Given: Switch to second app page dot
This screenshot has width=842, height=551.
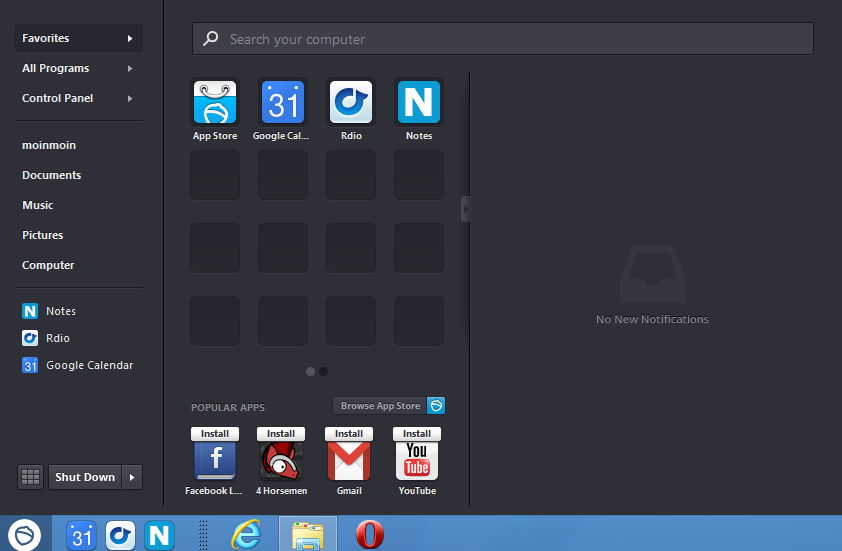Looking at the screenshot, I should pyautogui.click(x=323, y=371).
